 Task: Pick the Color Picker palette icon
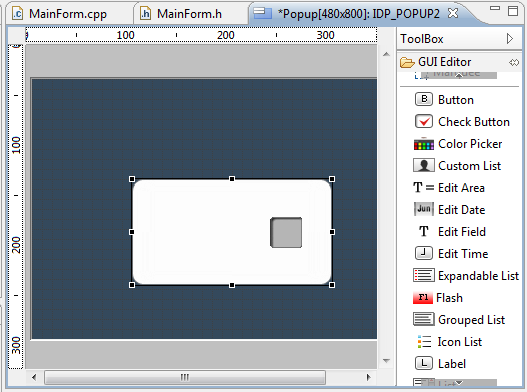(x=423, y=144)
